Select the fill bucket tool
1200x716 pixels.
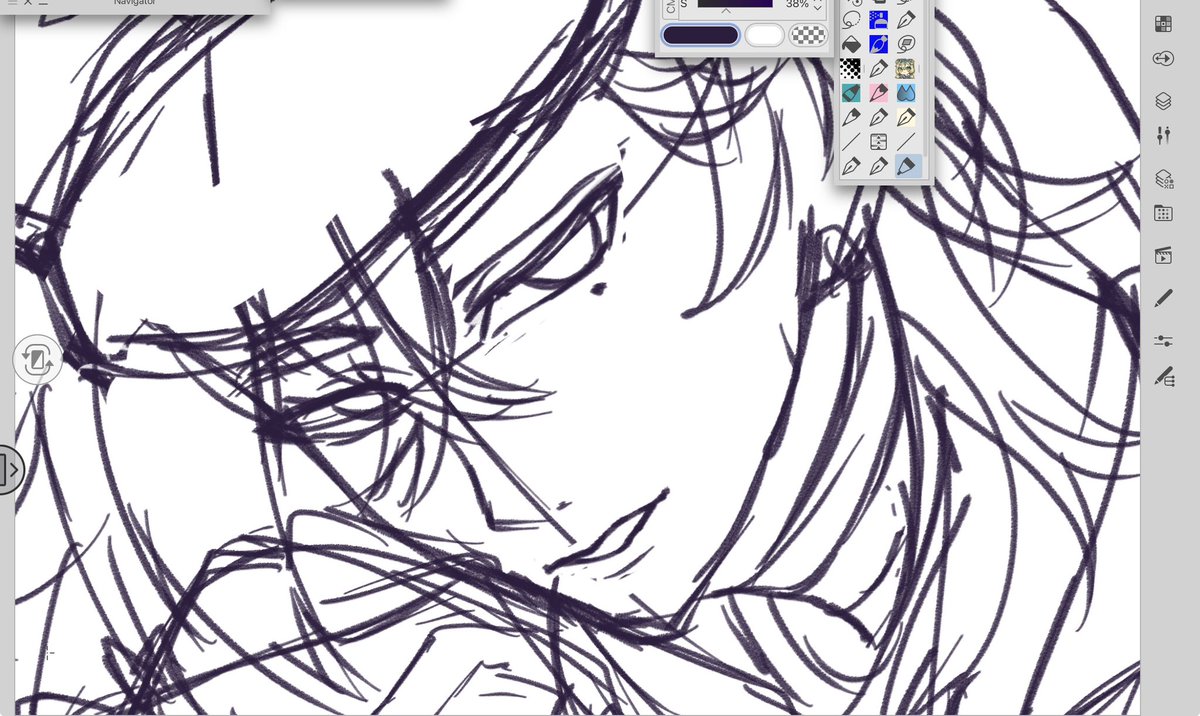[x=851, y=44]
